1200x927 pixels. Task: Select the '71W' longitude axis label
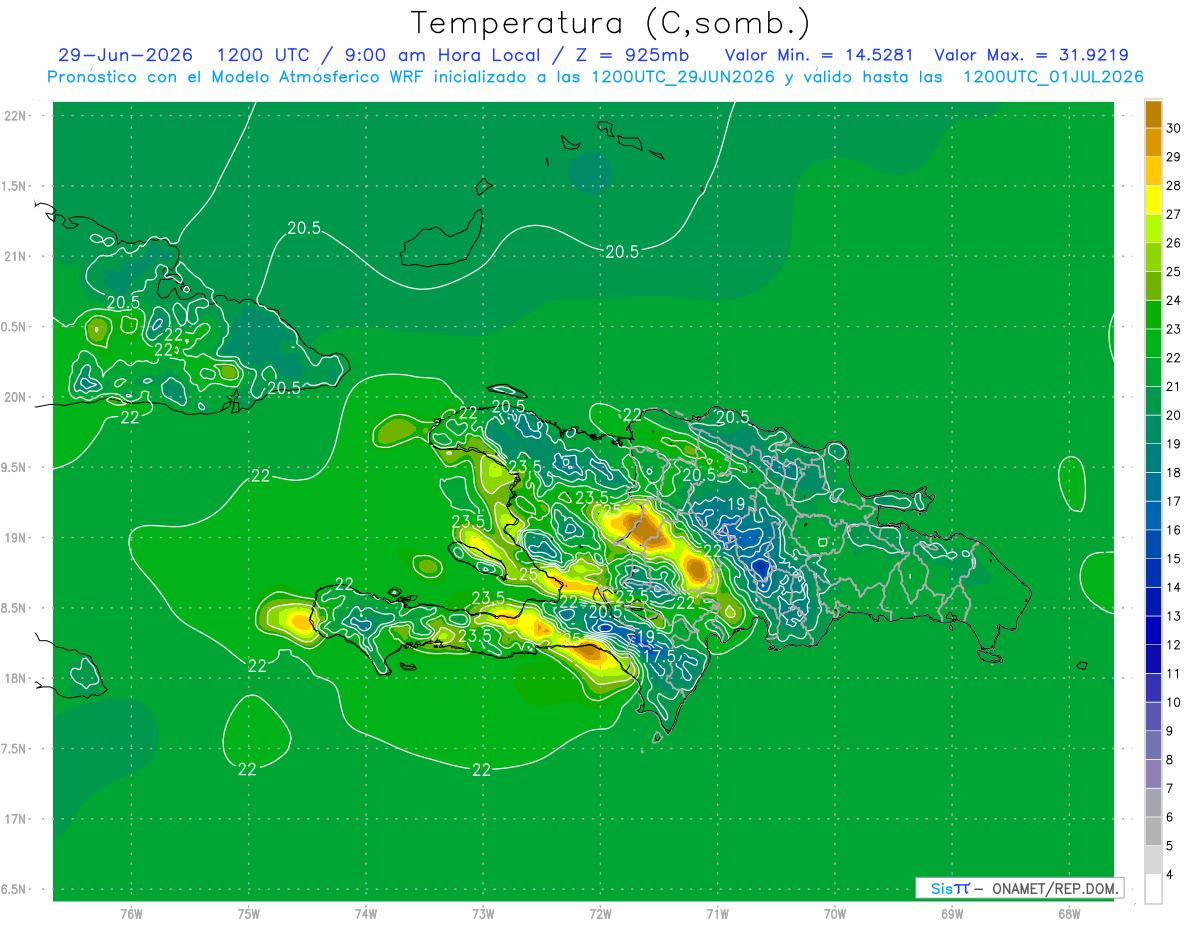pos(717,914)
